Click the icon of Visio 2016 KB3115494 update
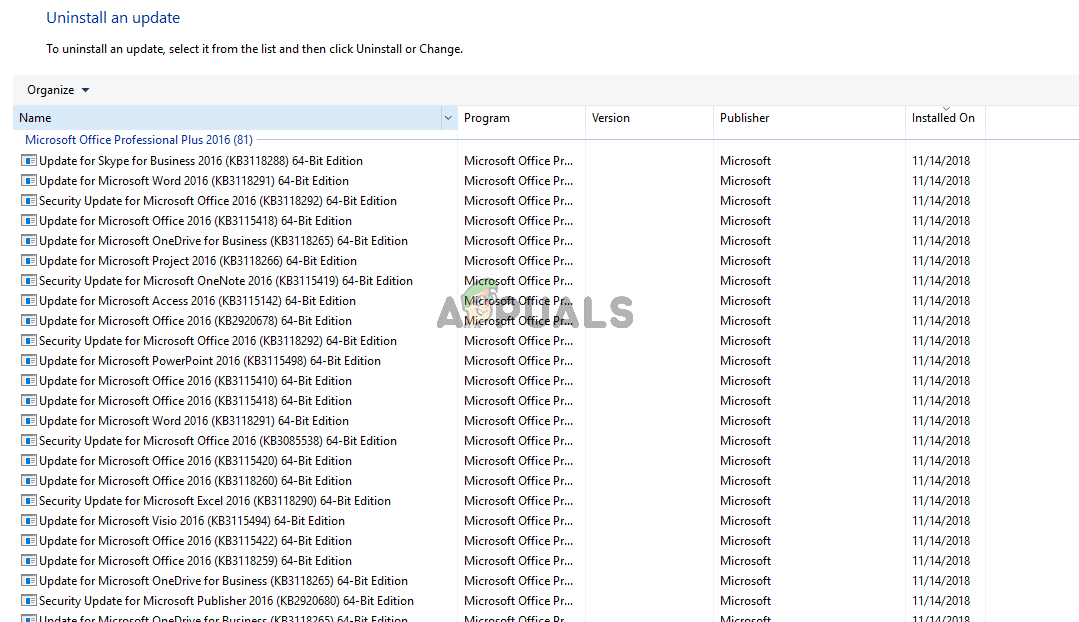Screen dimensions: 1079x622 29,520
